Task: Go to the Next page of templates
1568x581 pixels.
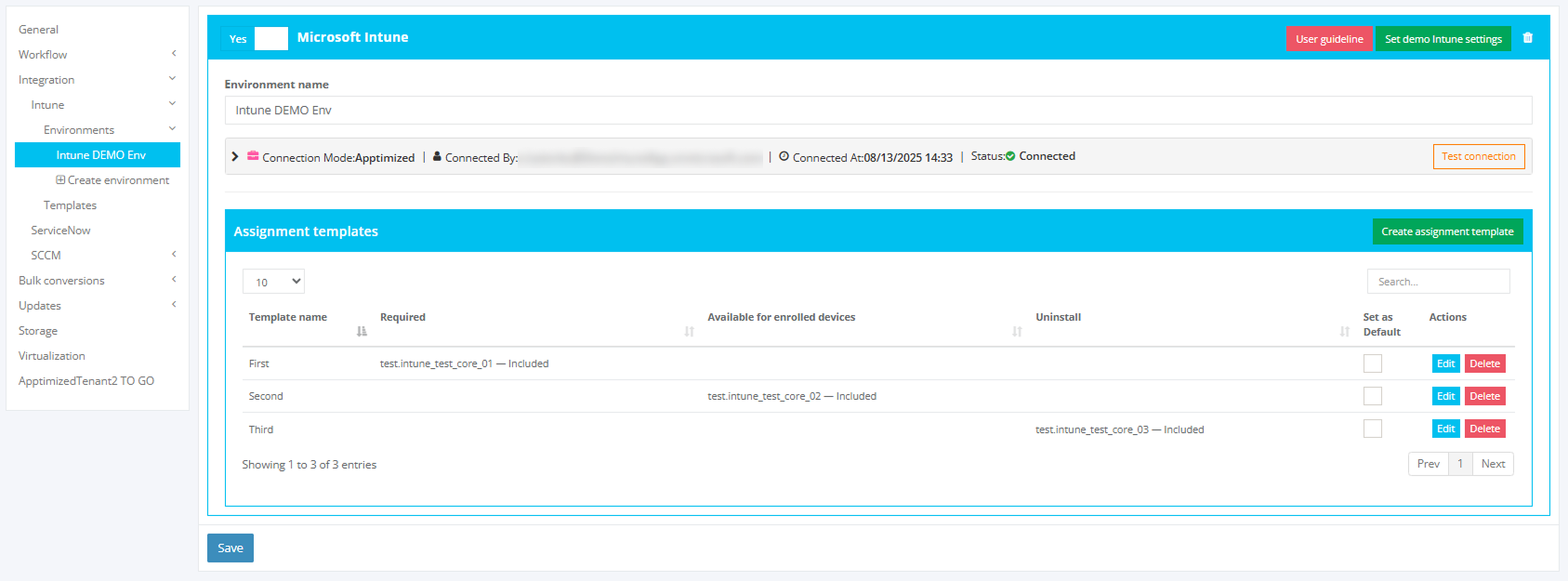Action: pyautogui.click(x=1494, y=464)
